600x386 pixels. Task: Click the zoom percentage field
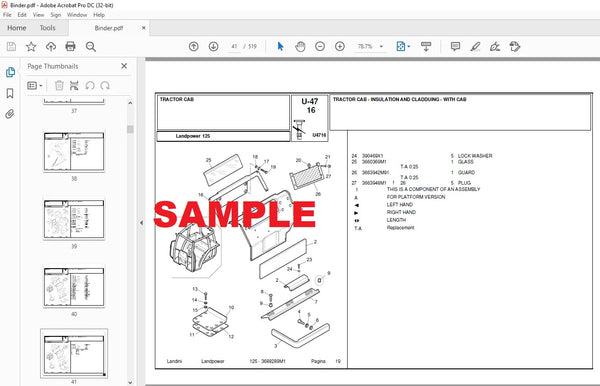[x=365, y=47]
